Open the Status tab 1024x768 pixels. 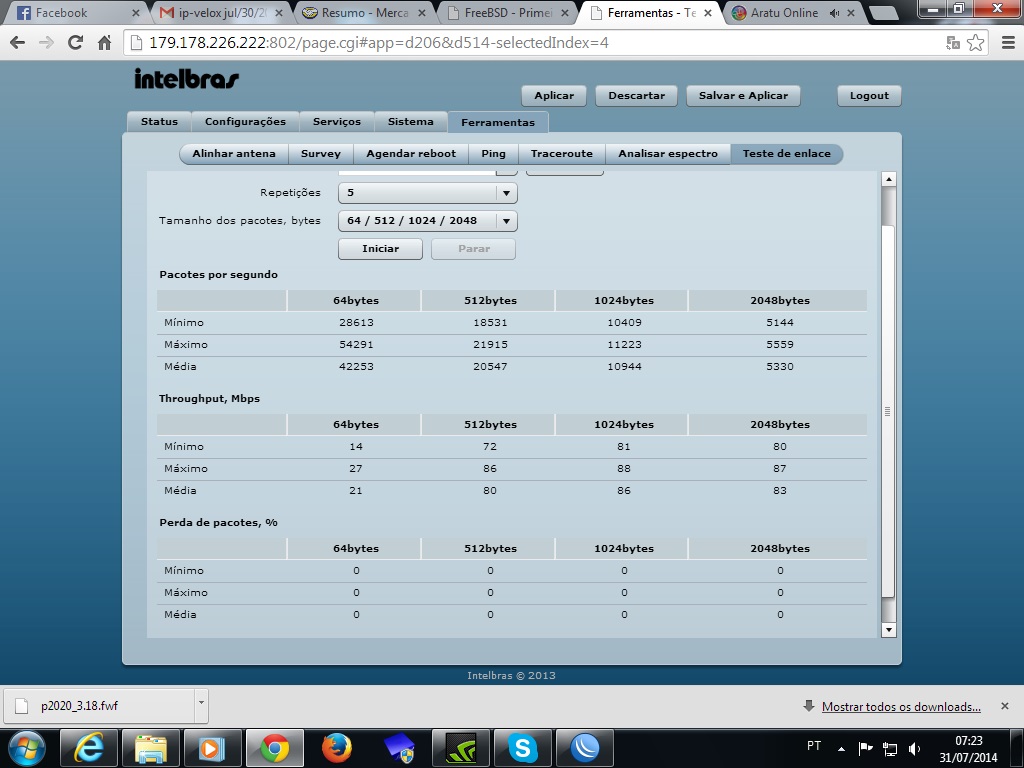pyautogui.click(x=159, y=121)
